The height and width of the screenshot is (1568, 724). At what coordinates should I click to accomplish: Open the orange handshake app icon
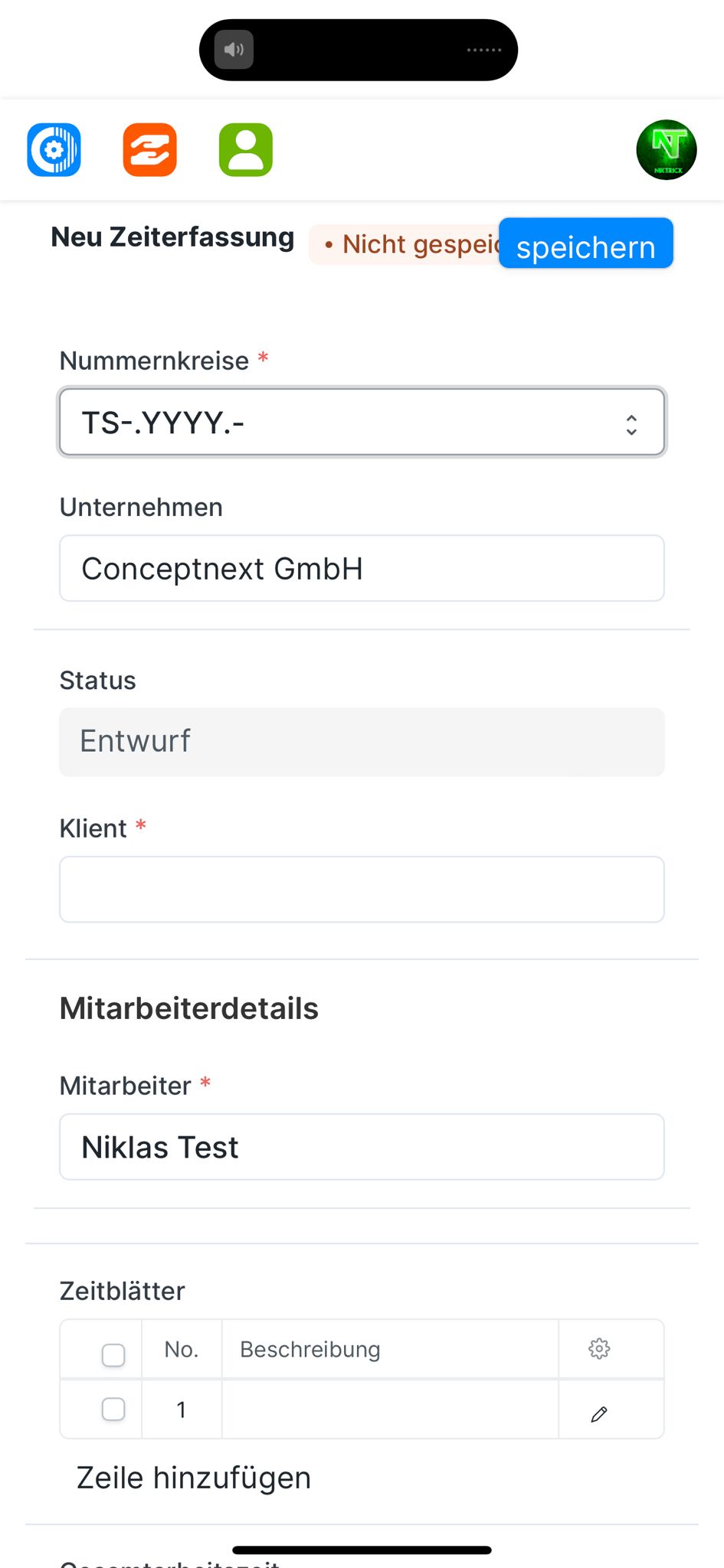tap(150, 149)
